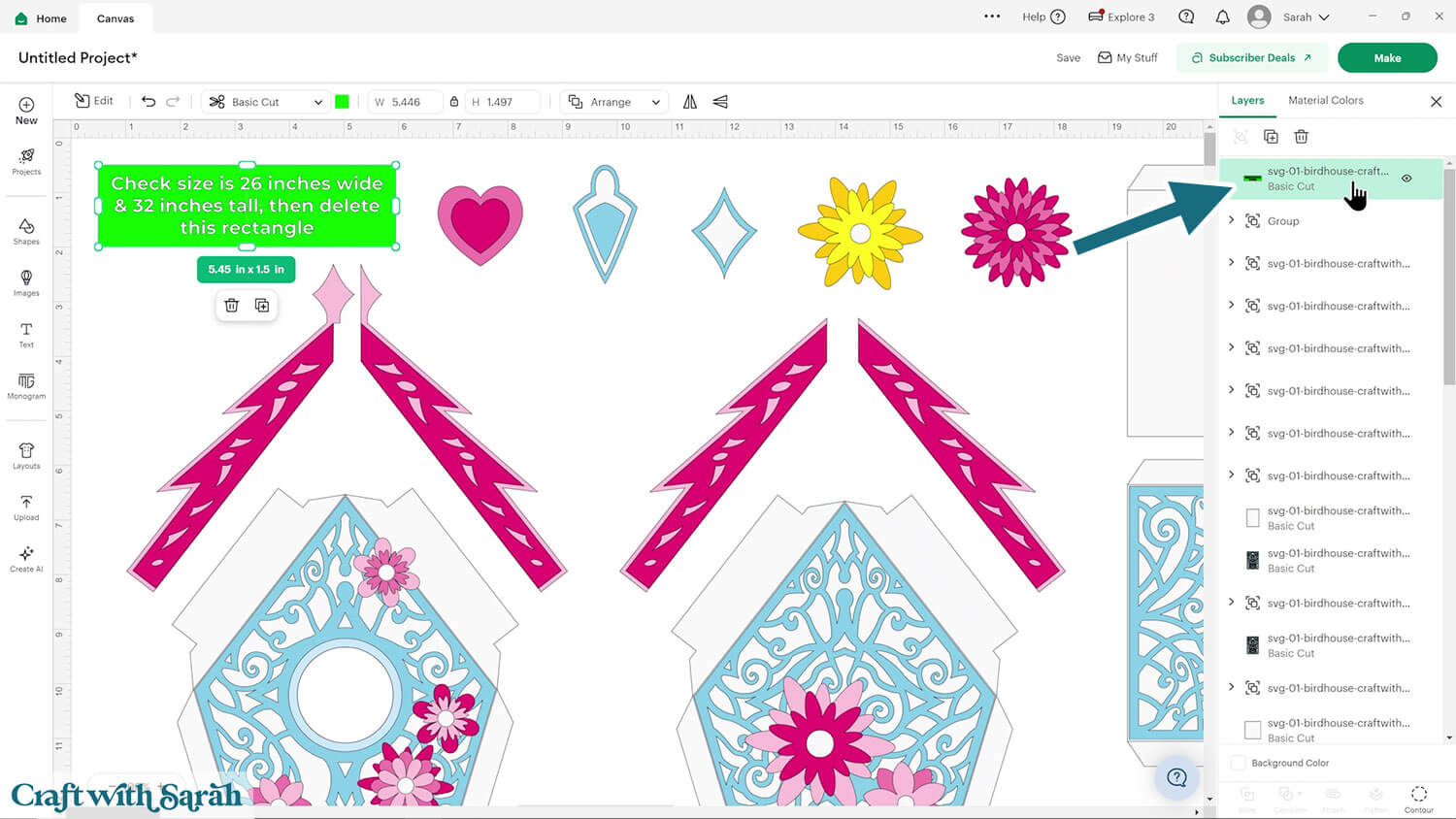Open the New project tool
This screenshot has height=819, width=1456.
(x=26, y=111)
